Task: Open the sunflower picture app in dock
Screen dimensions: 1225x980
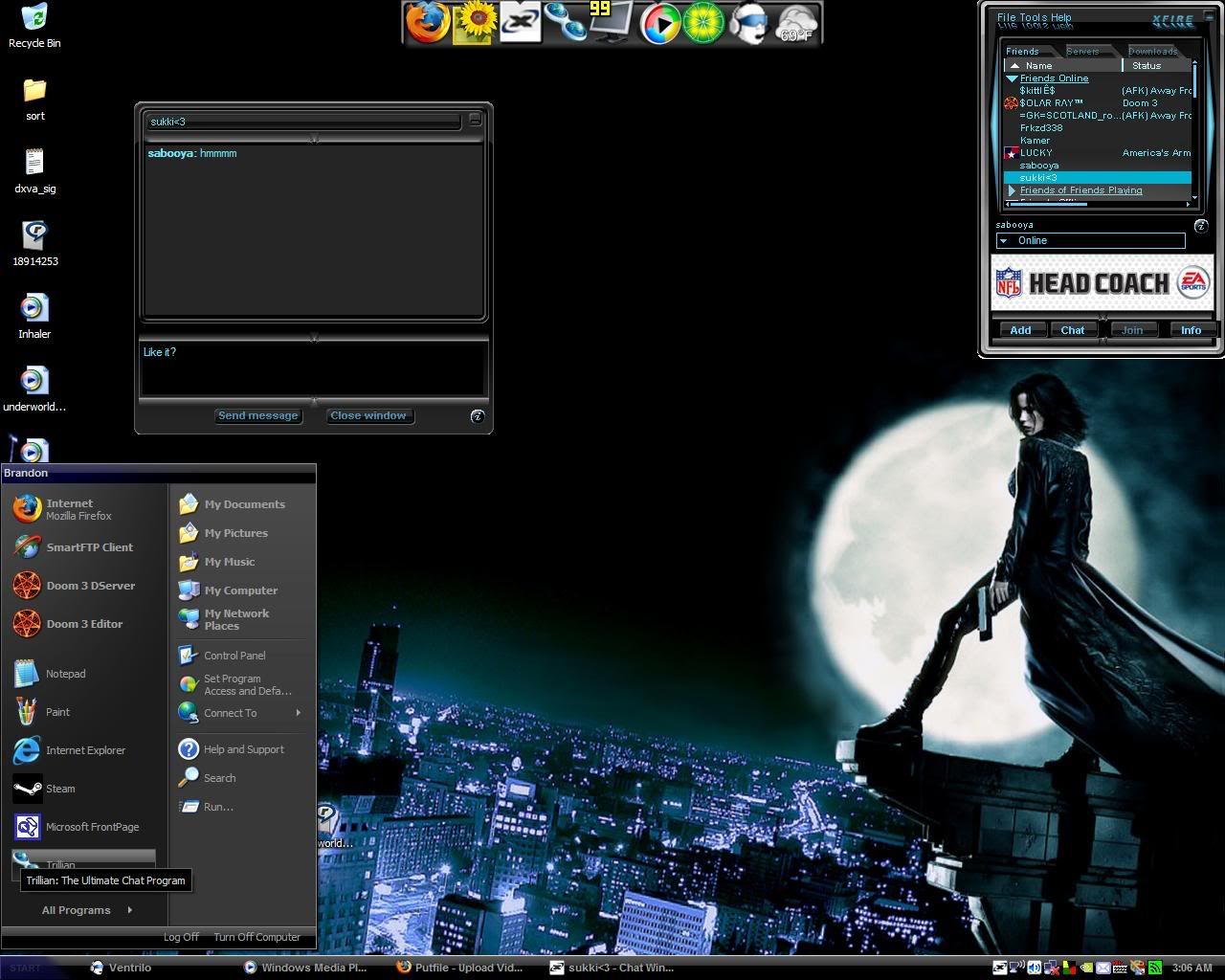Action: point(475,23)
